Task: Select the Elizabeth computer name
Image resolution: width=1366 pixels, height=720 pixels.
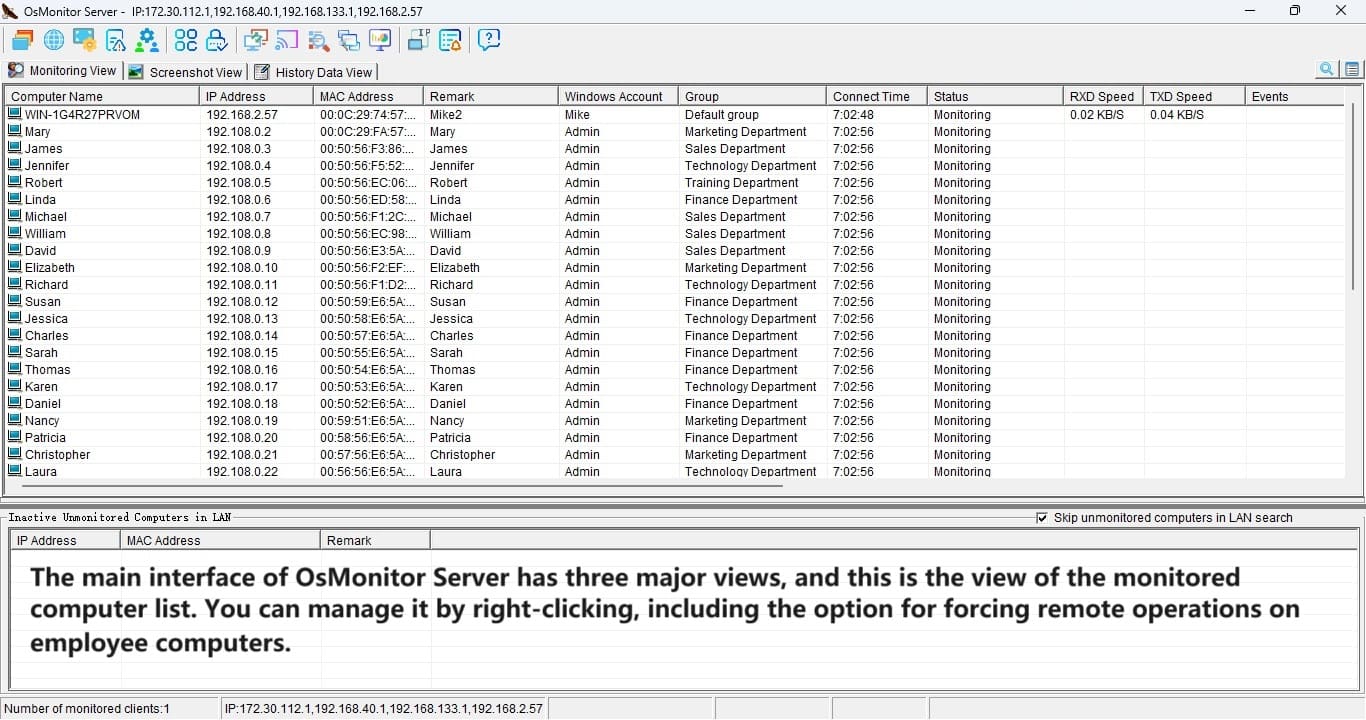Action: click(x=50, y=267)
